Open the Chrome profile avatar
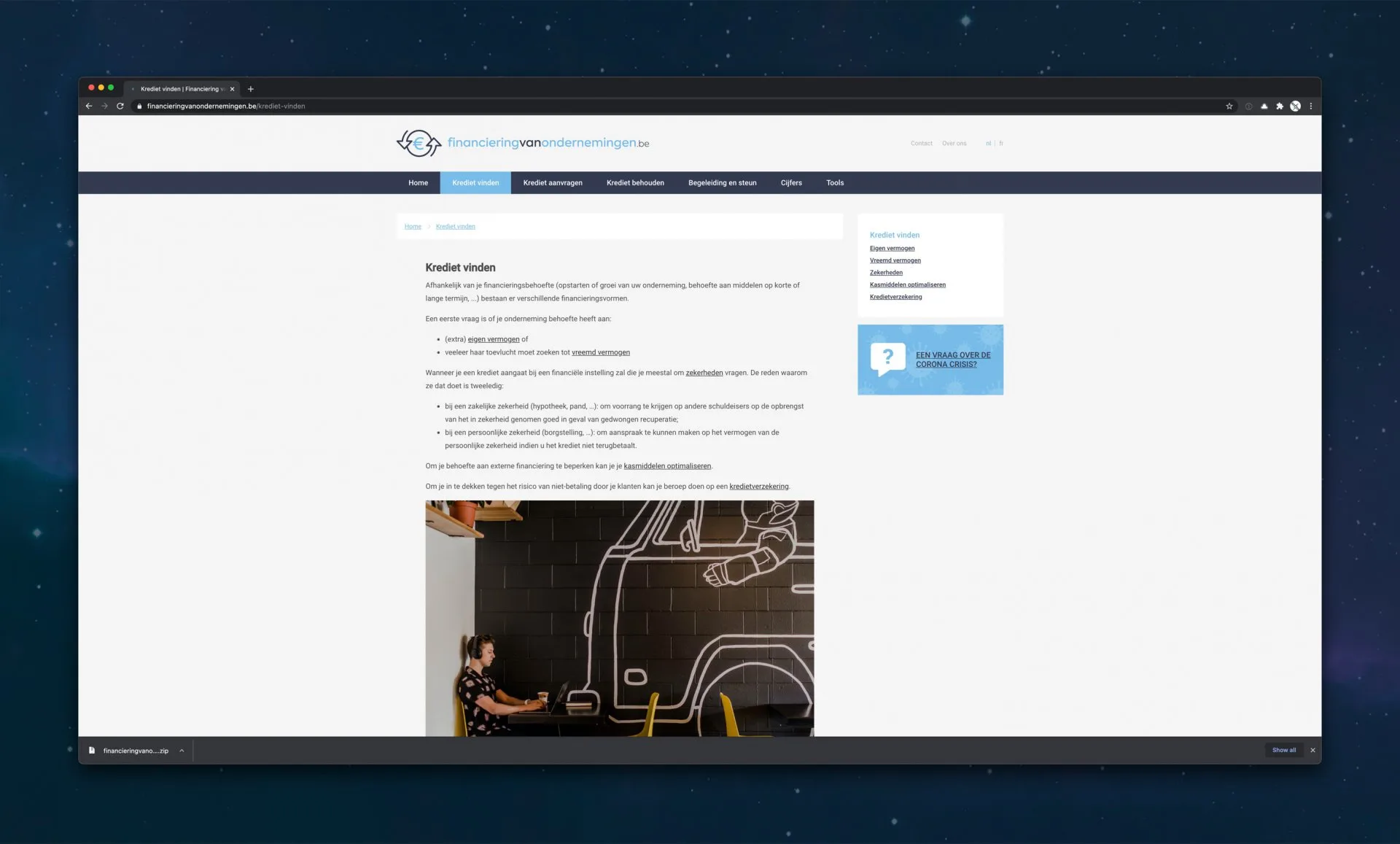Screen dimensions: 1400x844 [1295, 107]
